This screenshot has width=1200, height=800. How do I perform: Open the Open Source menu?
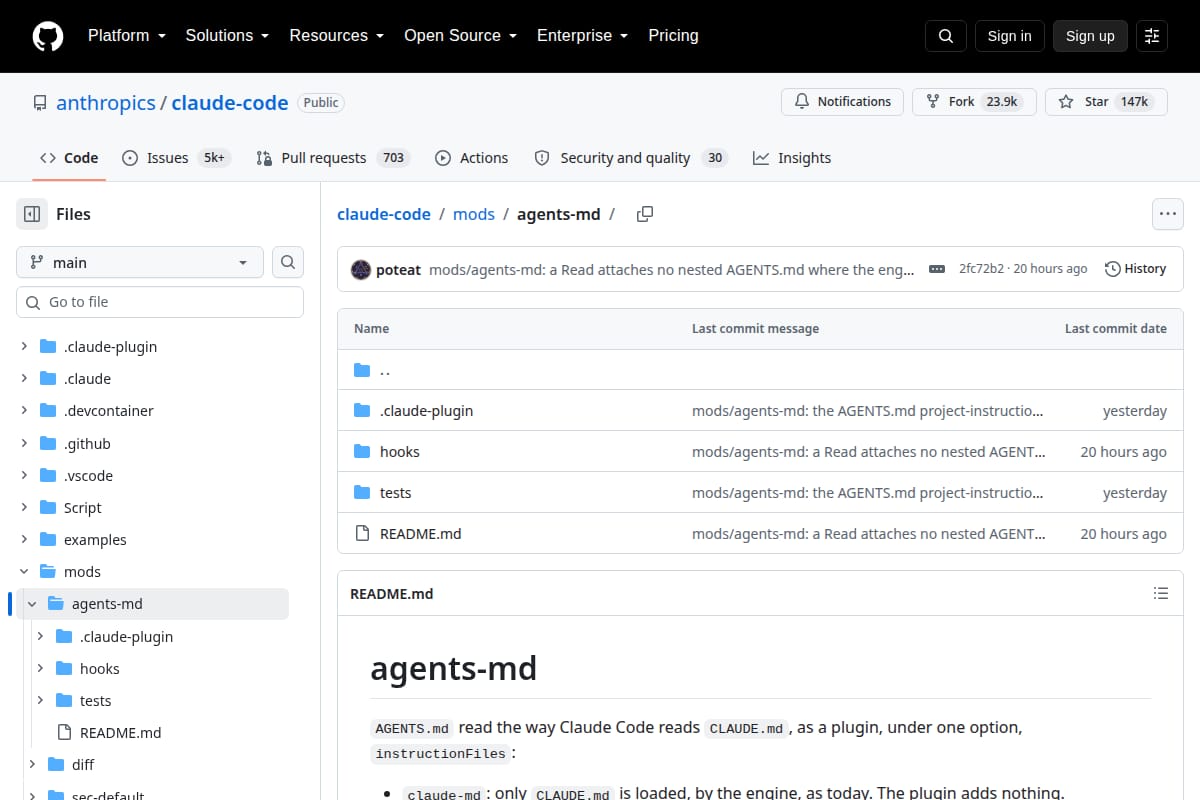(x=460, y=36)
